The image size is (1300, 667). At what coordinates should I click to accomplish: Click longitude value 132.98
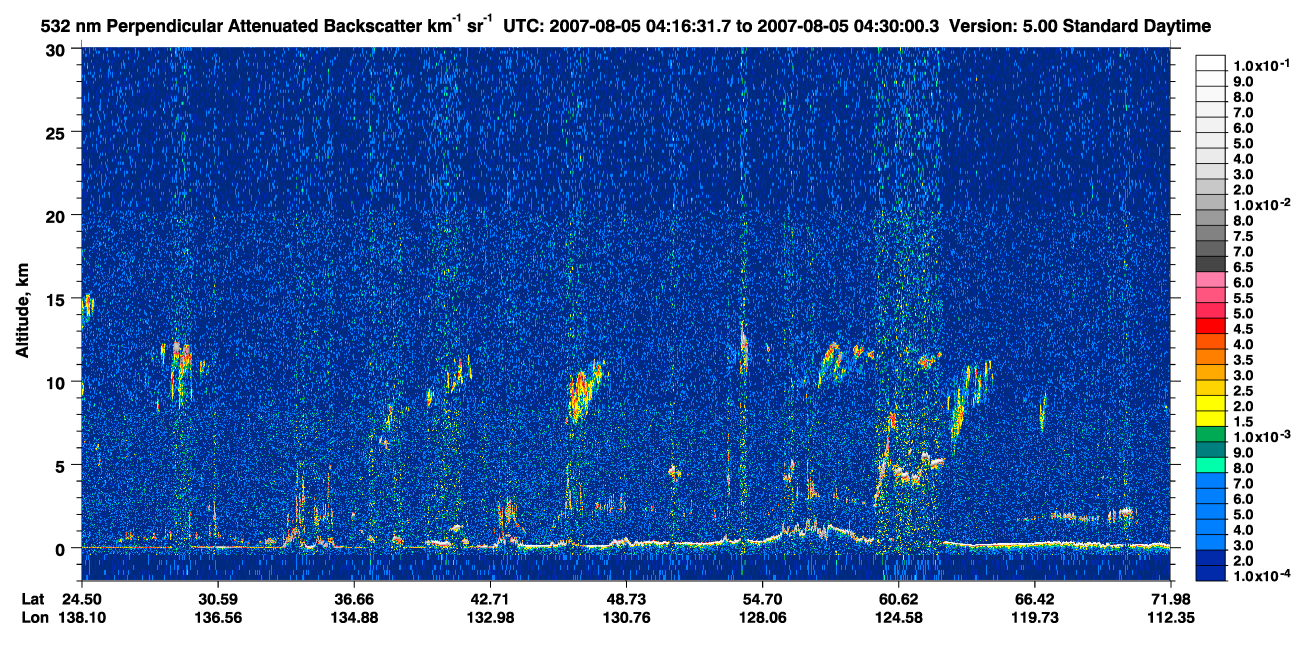click(x=490, y=617)
